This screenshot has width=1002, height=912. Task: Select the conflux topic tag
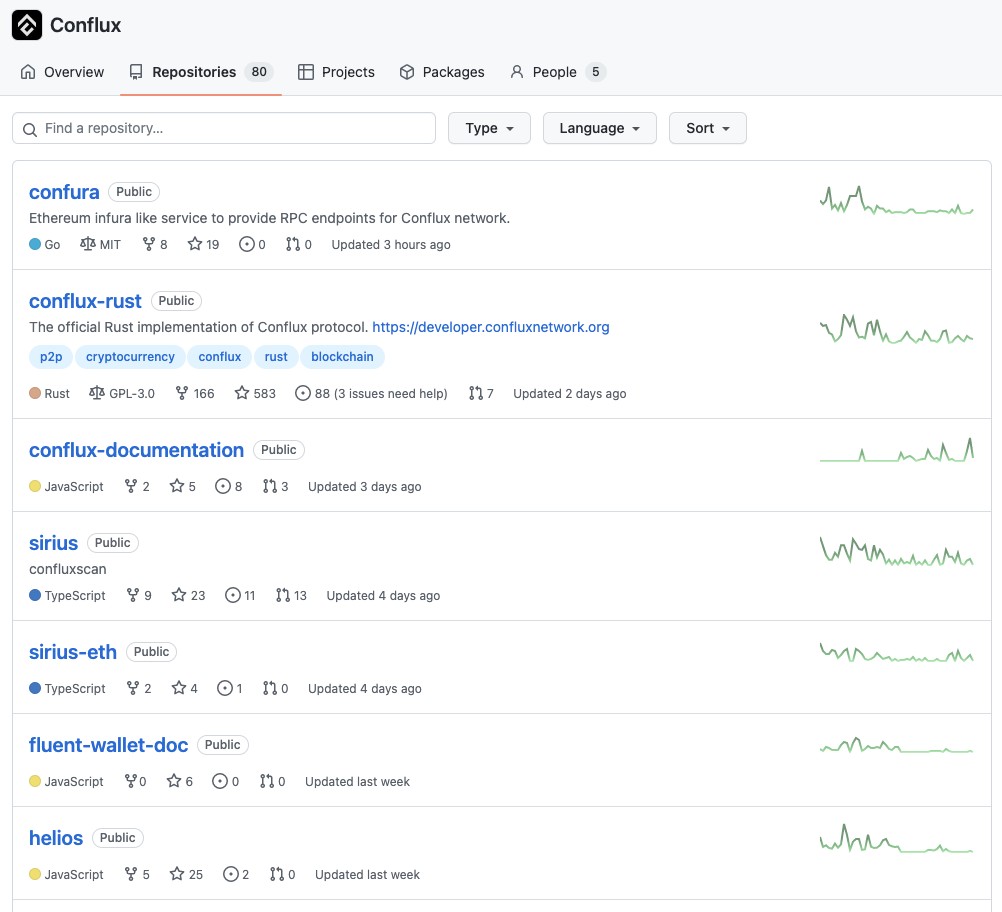[220, 357]
